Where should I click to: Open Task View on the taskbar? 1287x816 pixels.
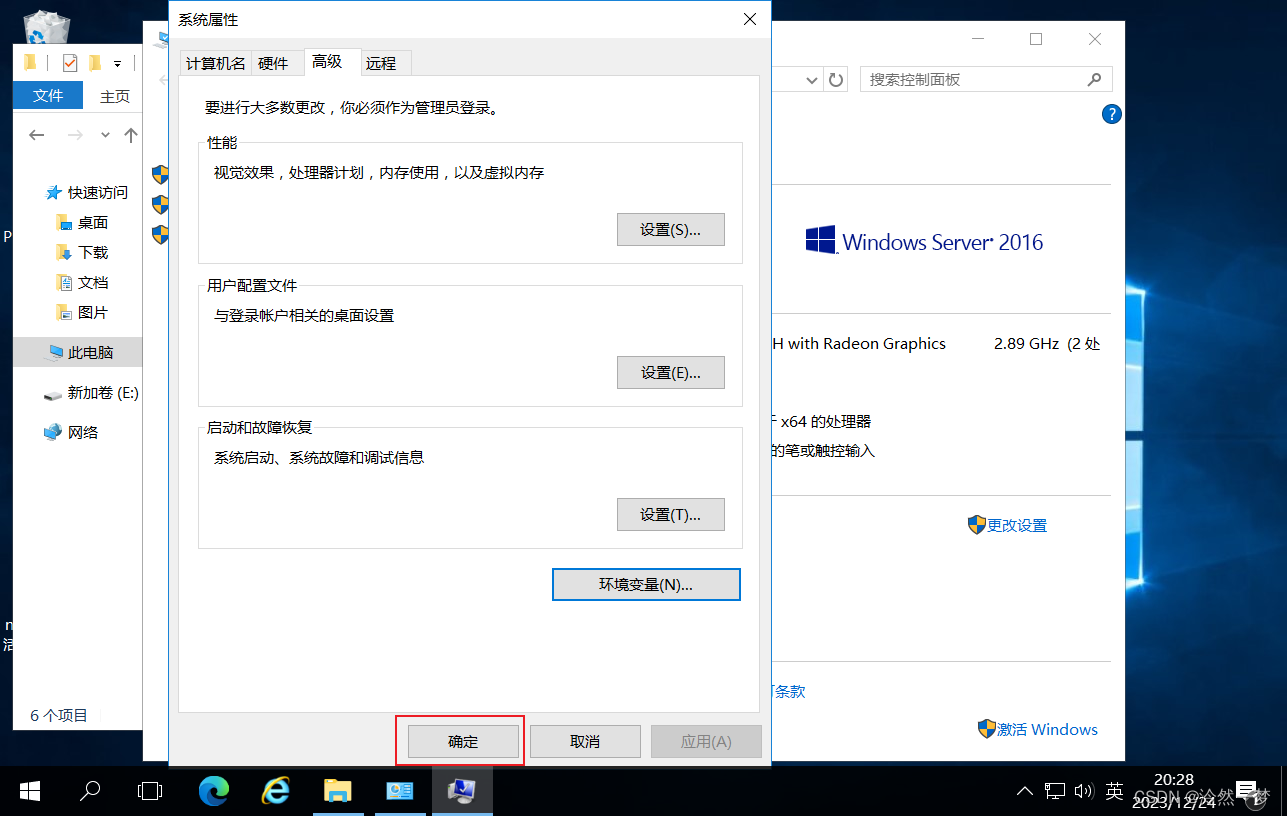[x=150, y=790]
